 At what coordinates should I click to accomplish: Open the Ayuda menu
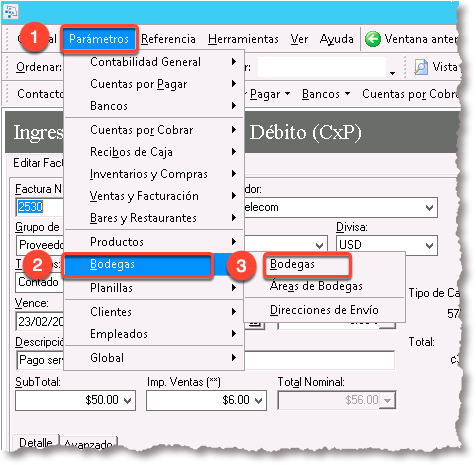click(337, 39)
